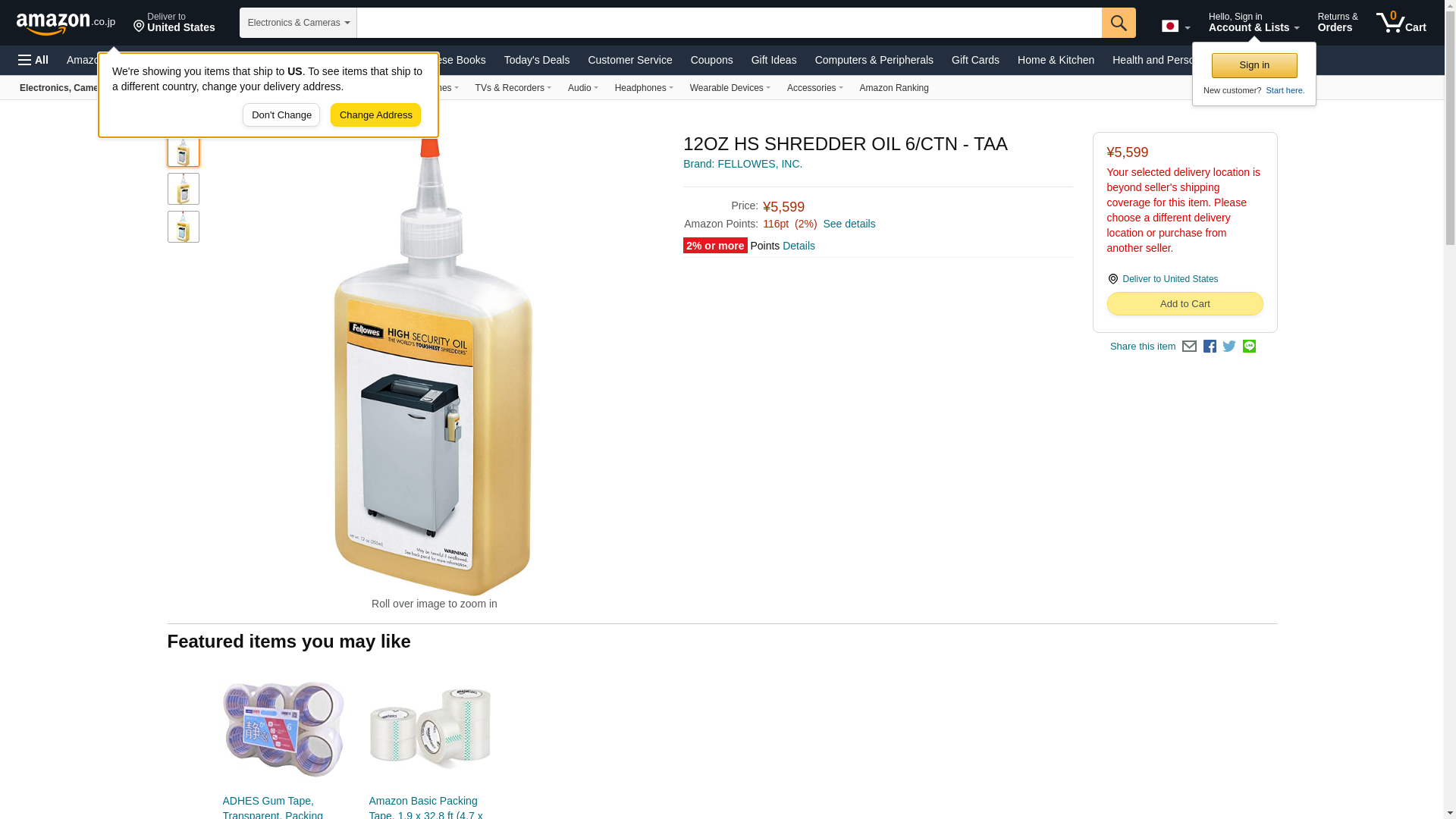Image resolution: width=1456 pixels, height=819 pixels.
Task: Share this item on Twitter
Action: [1229, 347]
